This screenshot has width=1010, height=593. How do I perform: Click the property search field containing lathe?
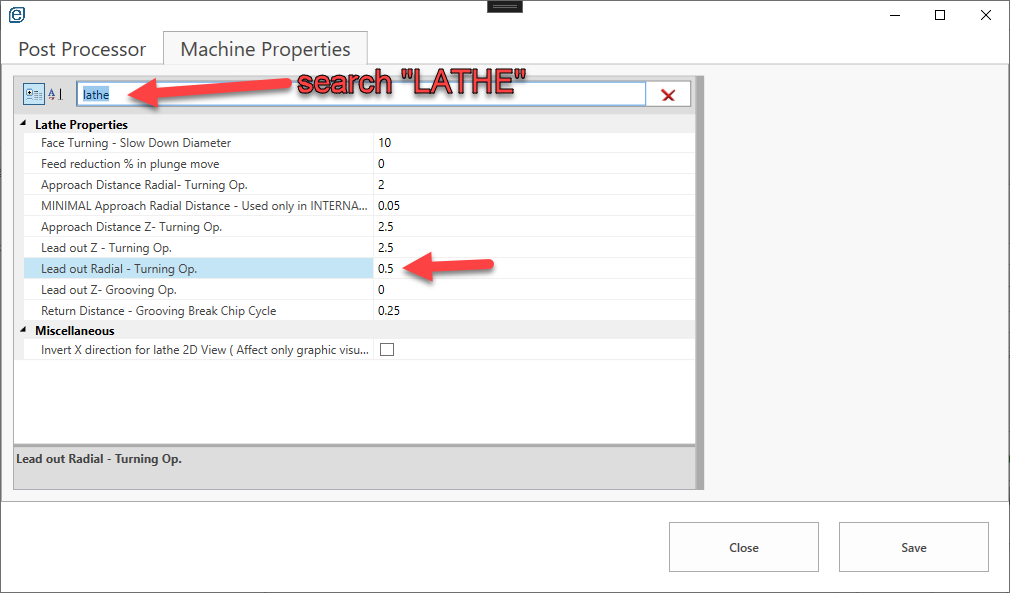click(360, 94)
